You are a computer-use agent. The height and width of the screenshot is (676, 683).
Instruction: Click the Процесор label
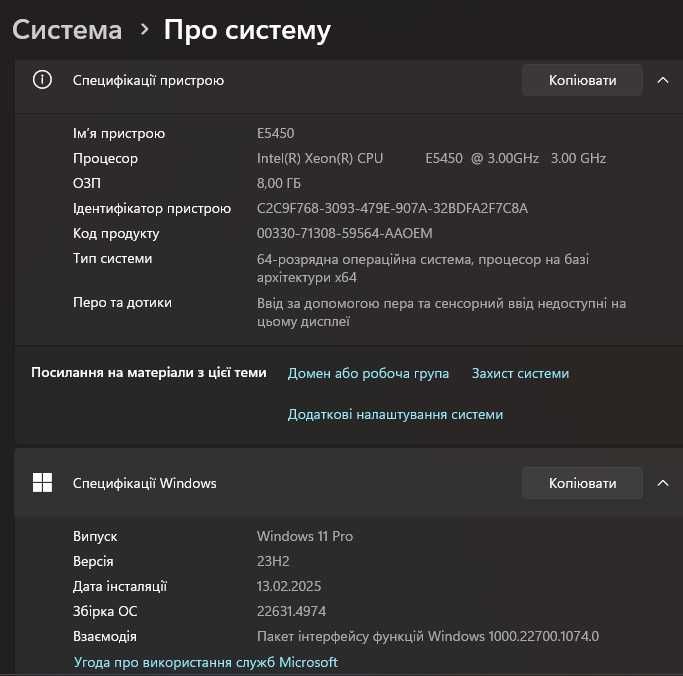coord(105,159)
